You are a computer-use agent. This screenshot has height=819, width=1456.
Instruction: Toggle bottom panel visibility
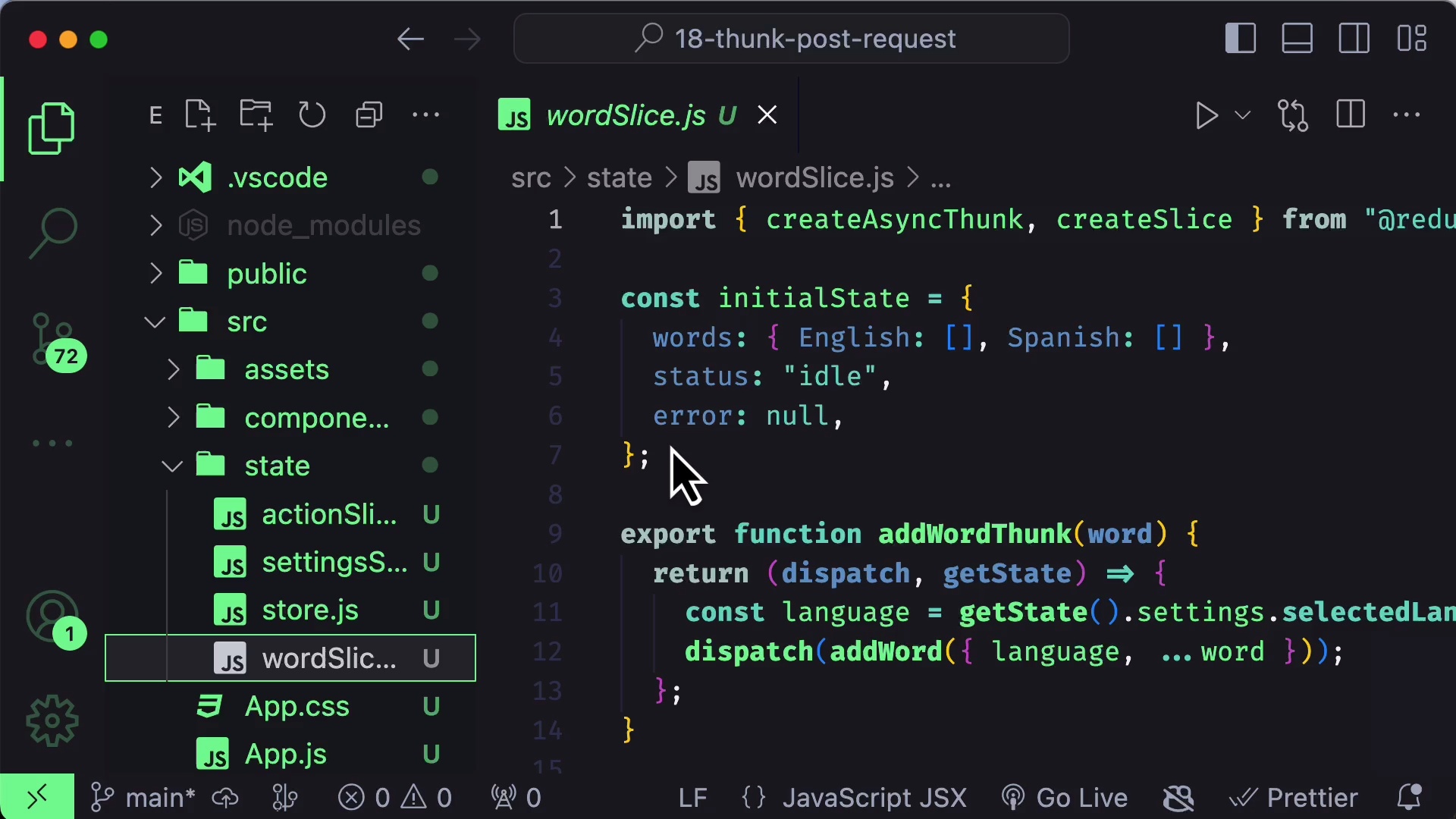click(1298, 39)
